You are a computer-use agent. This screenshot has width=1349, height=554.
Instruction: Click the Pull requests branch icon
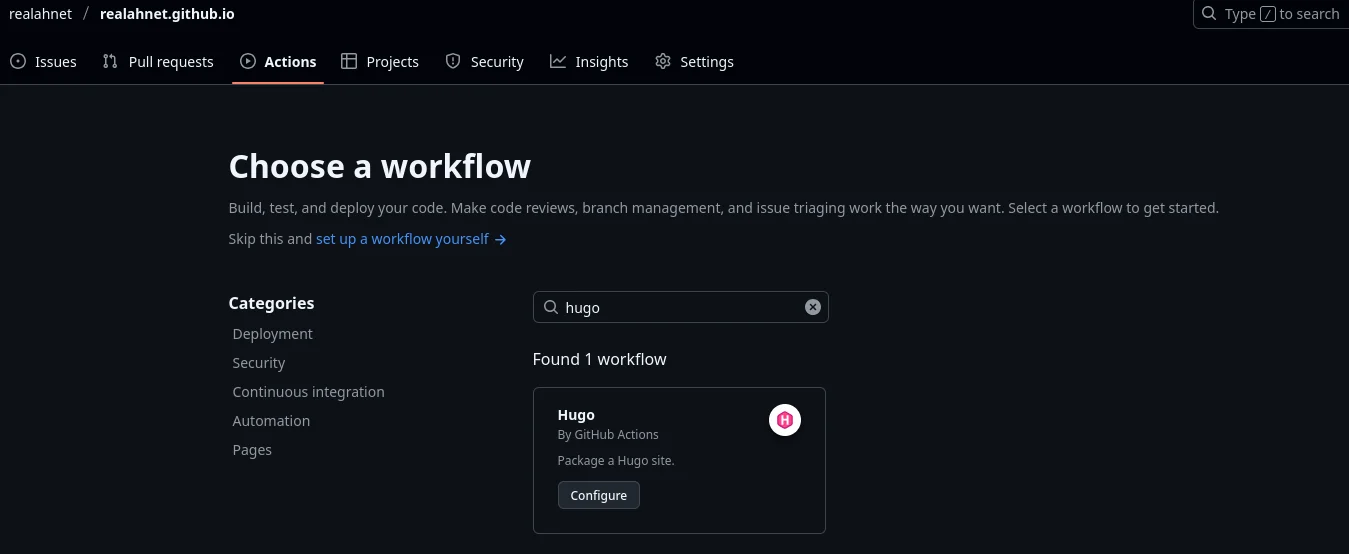pyautogui.click(x=110, y=62)
